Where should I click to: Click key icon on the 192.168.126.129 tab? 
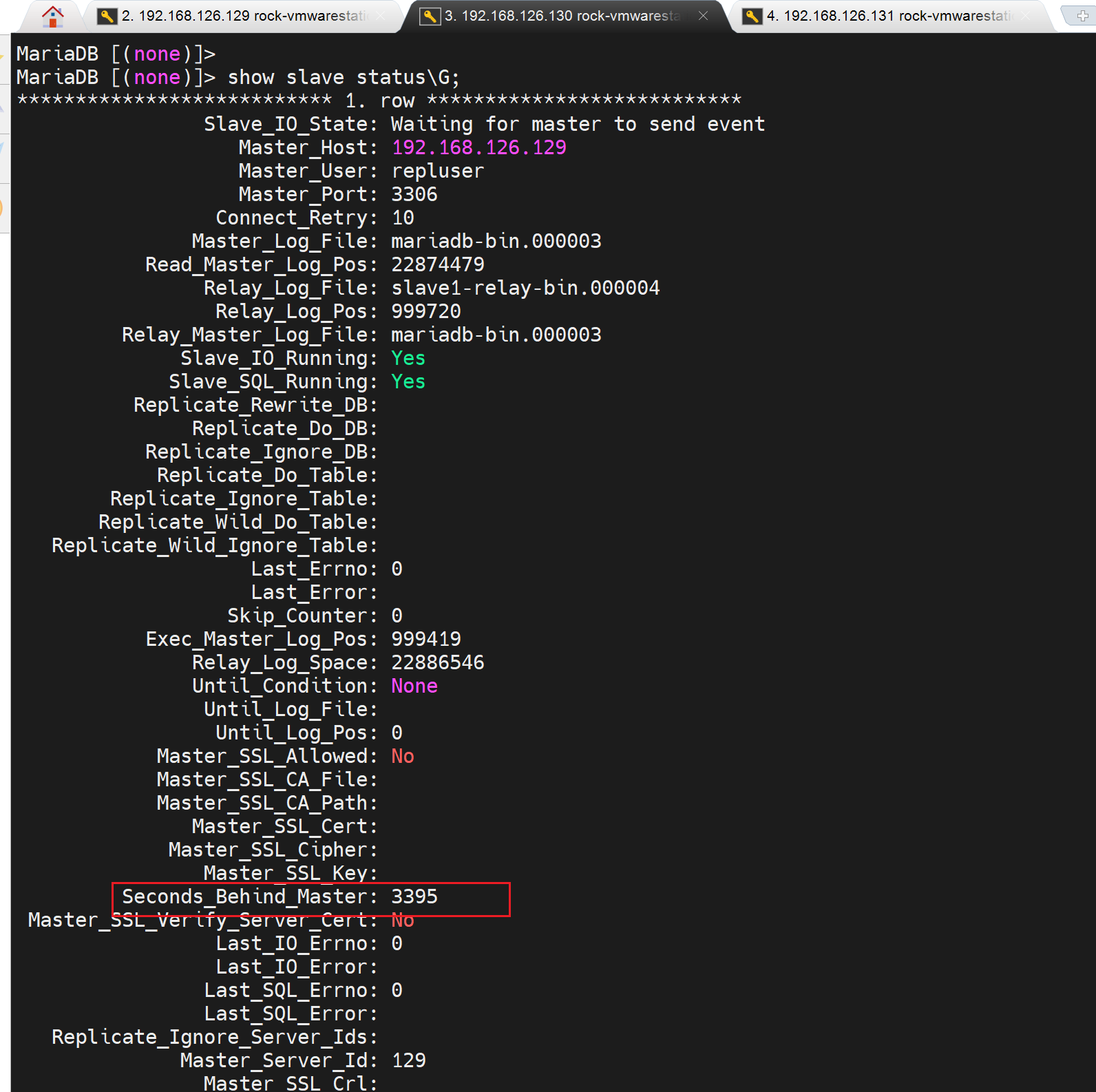click(x=107, y=16)
